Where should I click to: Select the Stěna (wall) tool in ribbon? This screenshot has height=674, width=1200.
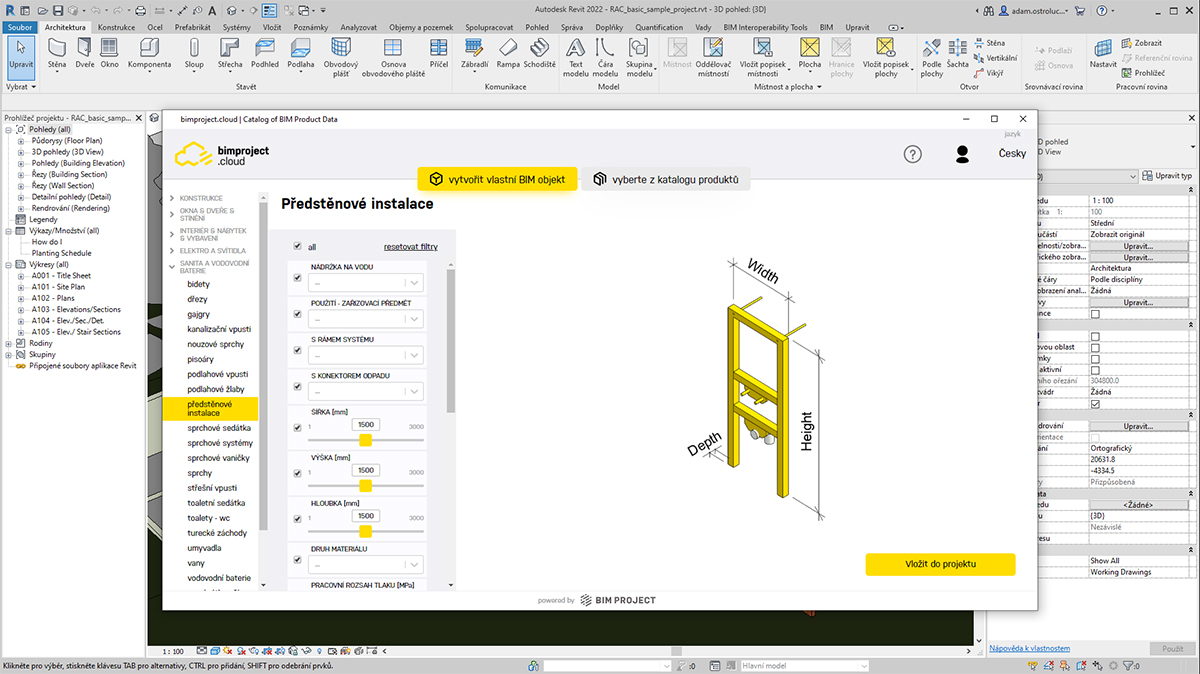point(57,54)
